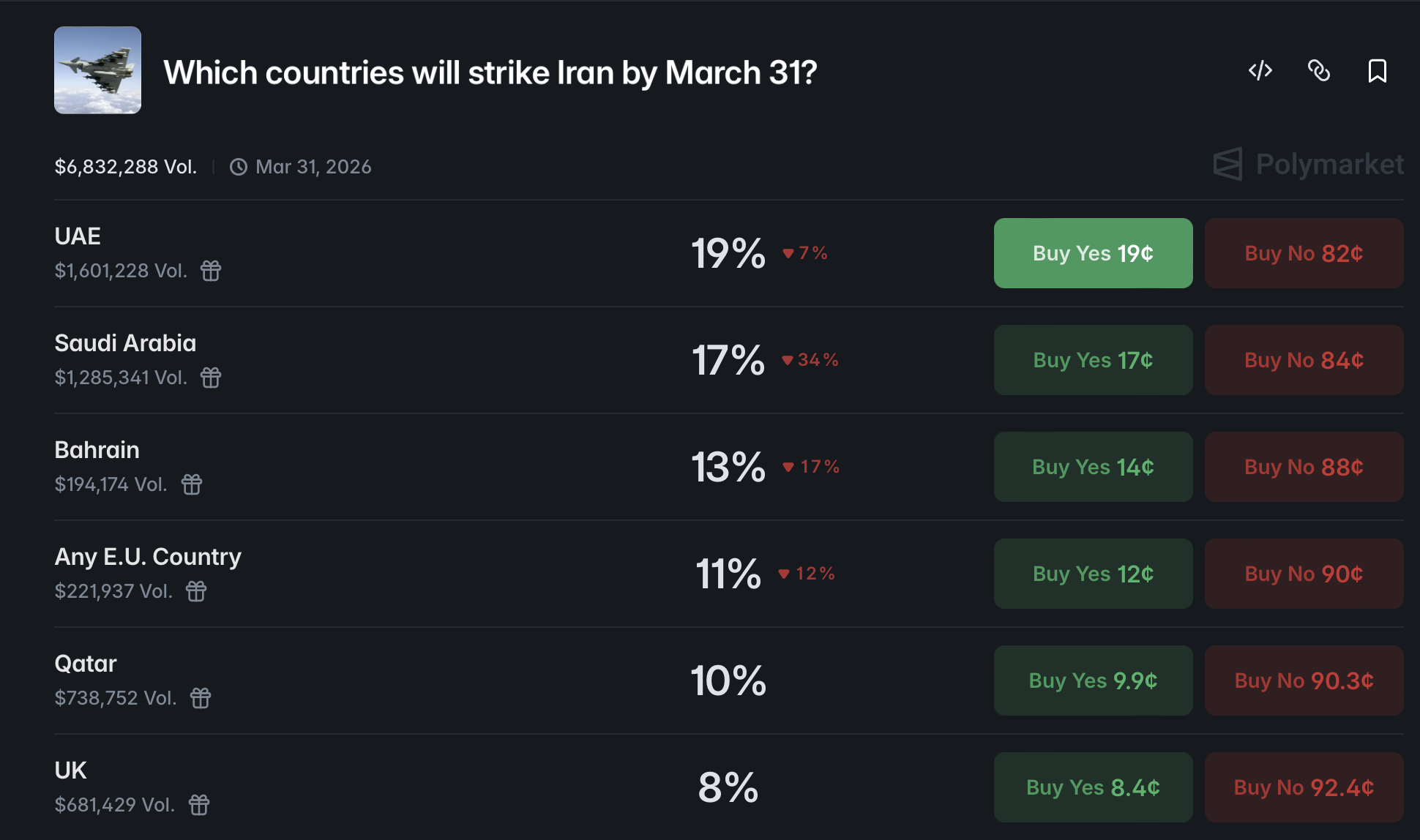The width and height of the screenshot is (1420, 840).
Task: Bookmark this Iran strike market
Action: [x=1377, y=71]
